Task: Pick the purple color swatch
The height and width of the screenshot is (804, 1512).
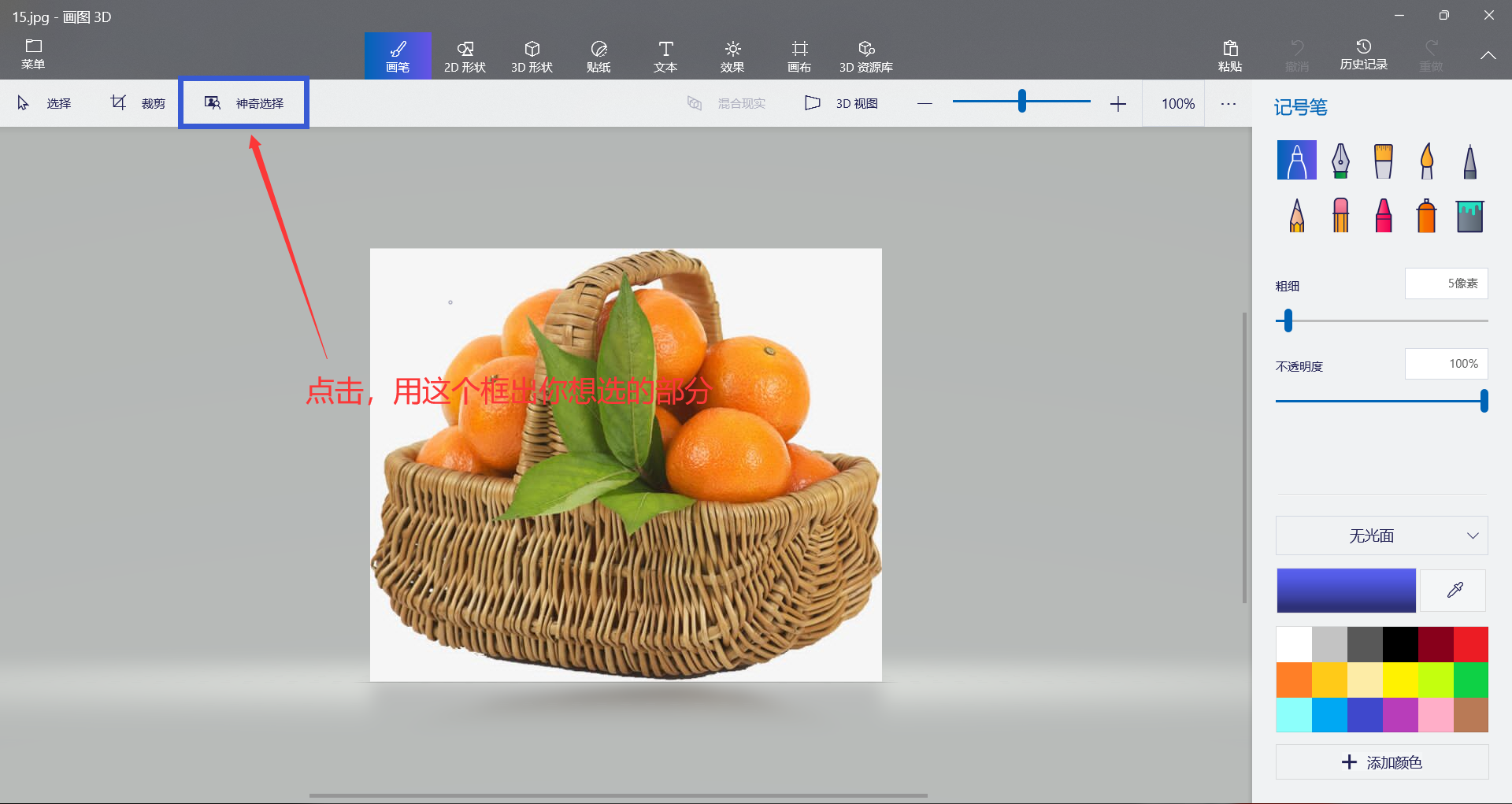Action: pos(1400,715)
